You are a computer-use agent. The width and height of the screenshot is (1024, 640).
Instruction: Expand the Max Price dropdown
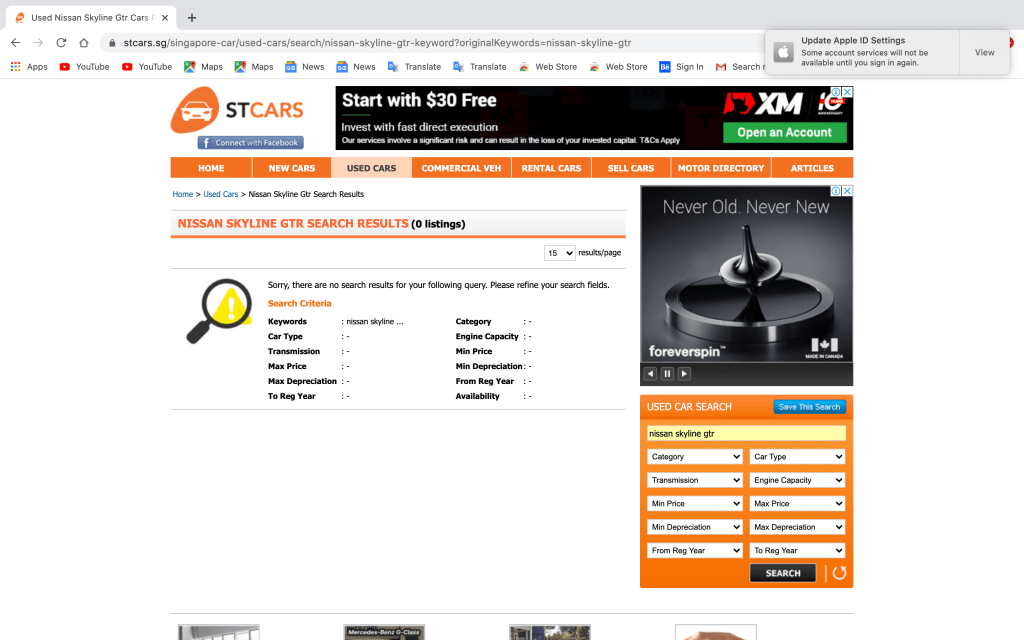point(797,504)
